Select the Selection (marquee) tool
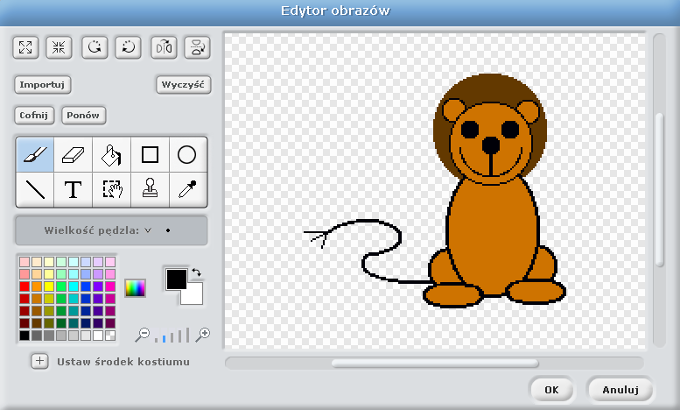 pyautogui.click(x=111, y=190)
